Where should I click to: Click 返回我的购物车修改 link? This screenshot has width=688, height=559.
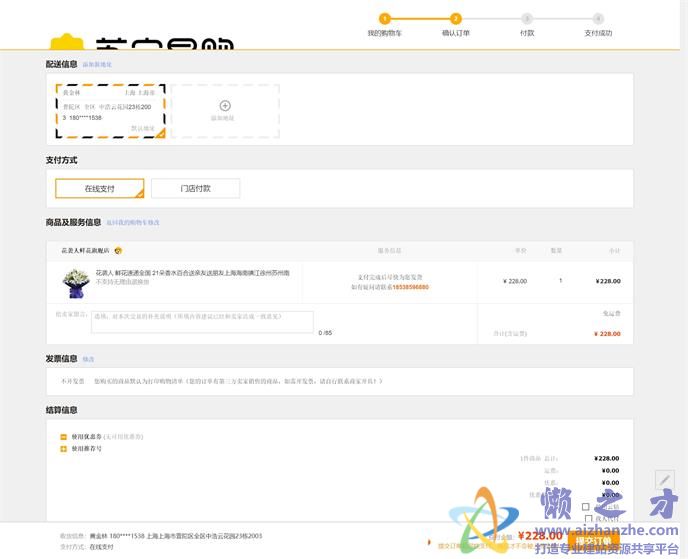point(133,222)
